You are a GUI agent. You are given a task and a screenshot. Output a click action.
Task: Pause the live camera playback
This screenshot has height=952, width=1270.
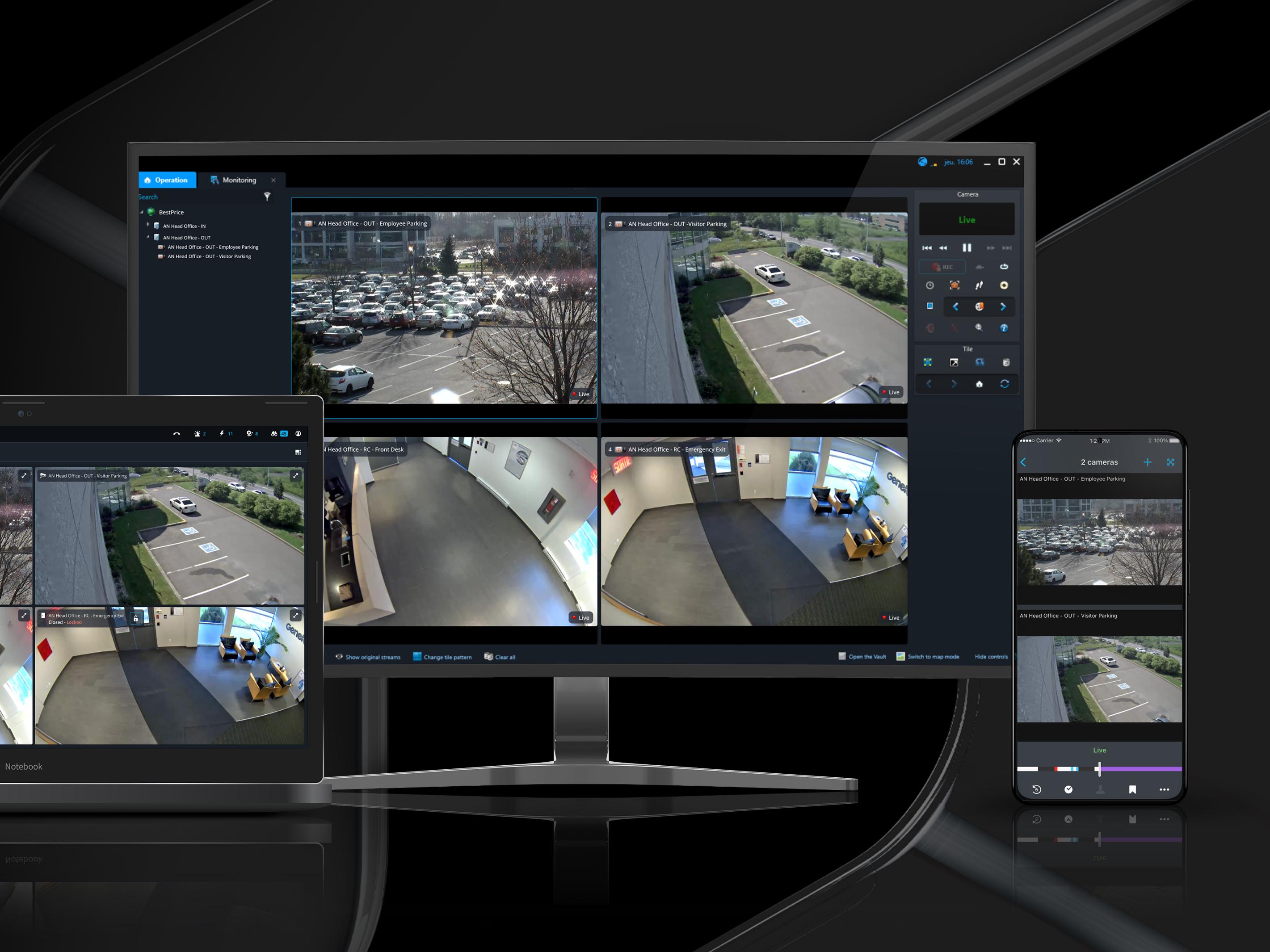pyautogui.click(x=967, y=248)
